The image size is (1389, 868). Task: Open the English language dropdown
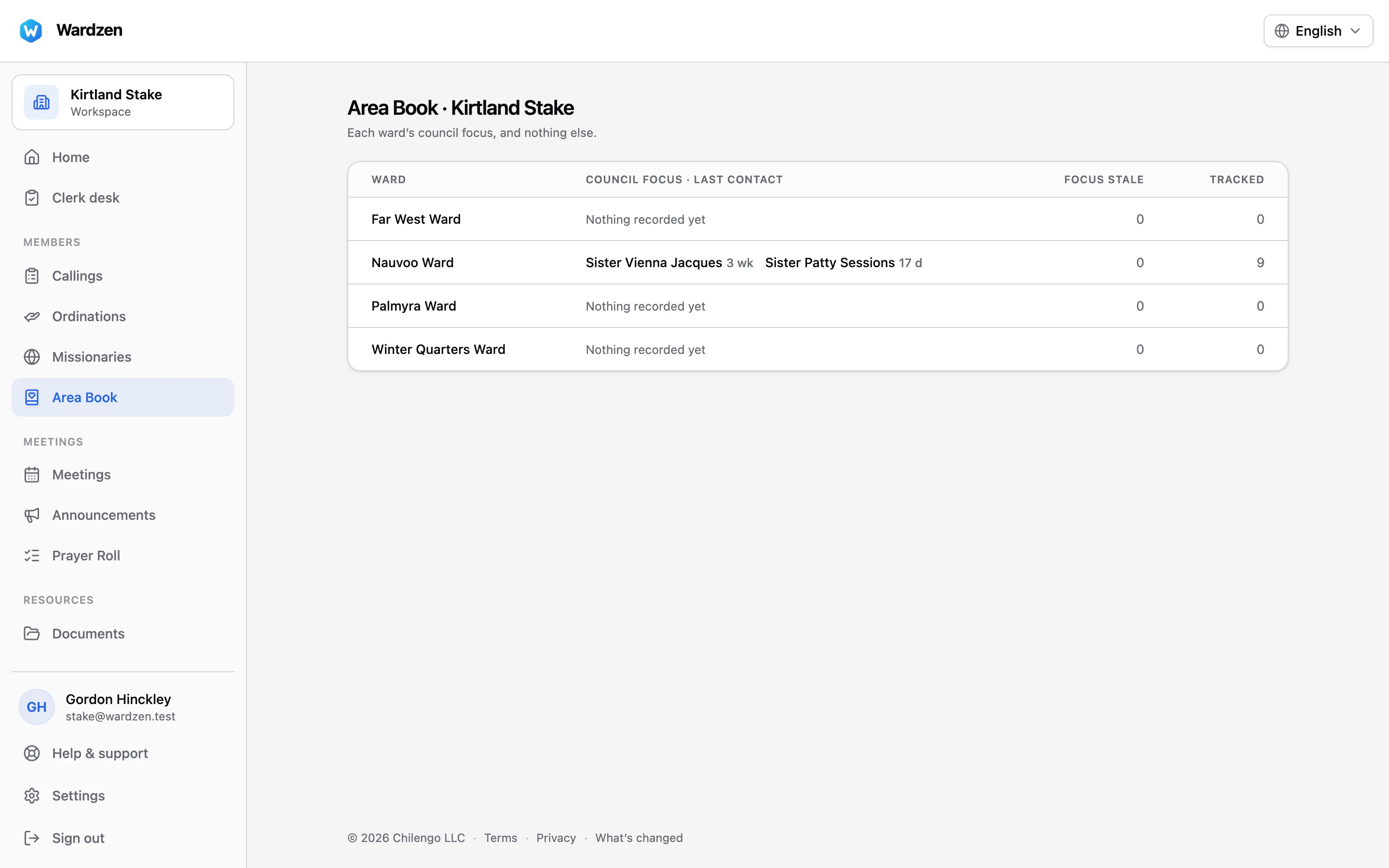click(x=1318, y=31)
